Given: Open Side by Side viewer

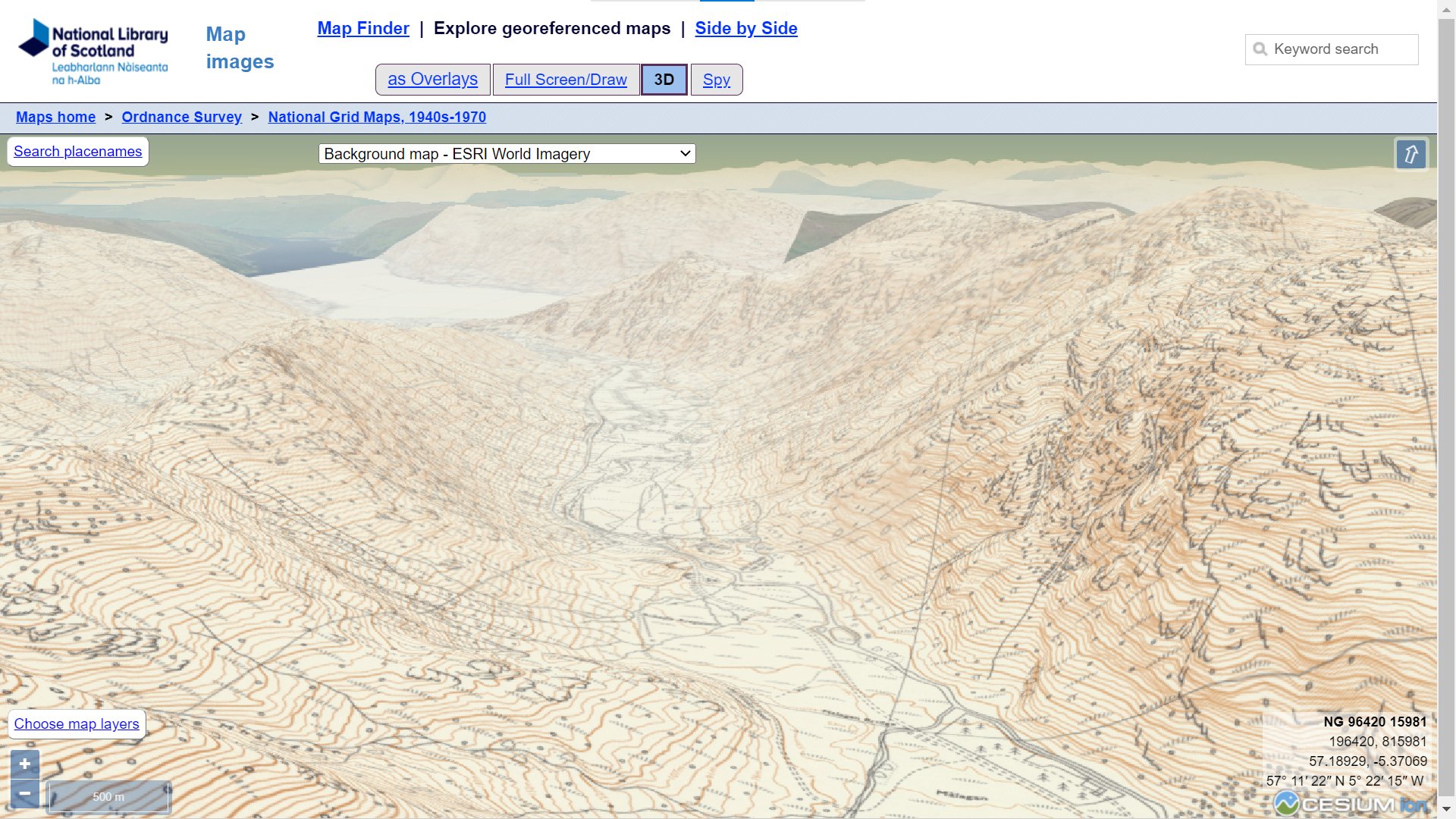Looking at the screenshot, I should (x=746, y=28).
